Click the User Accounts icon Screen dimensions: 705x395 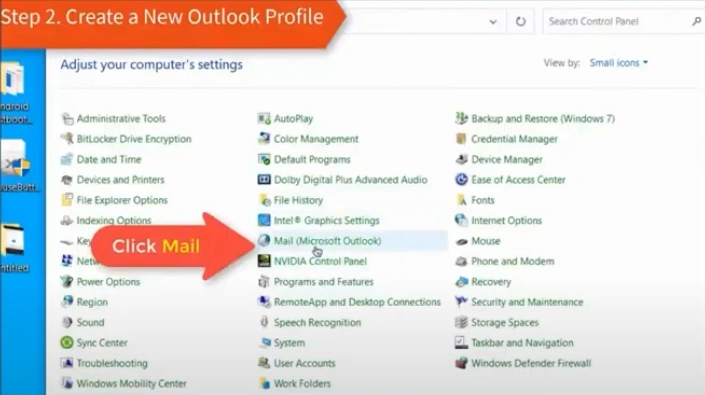tap(264, 363)
